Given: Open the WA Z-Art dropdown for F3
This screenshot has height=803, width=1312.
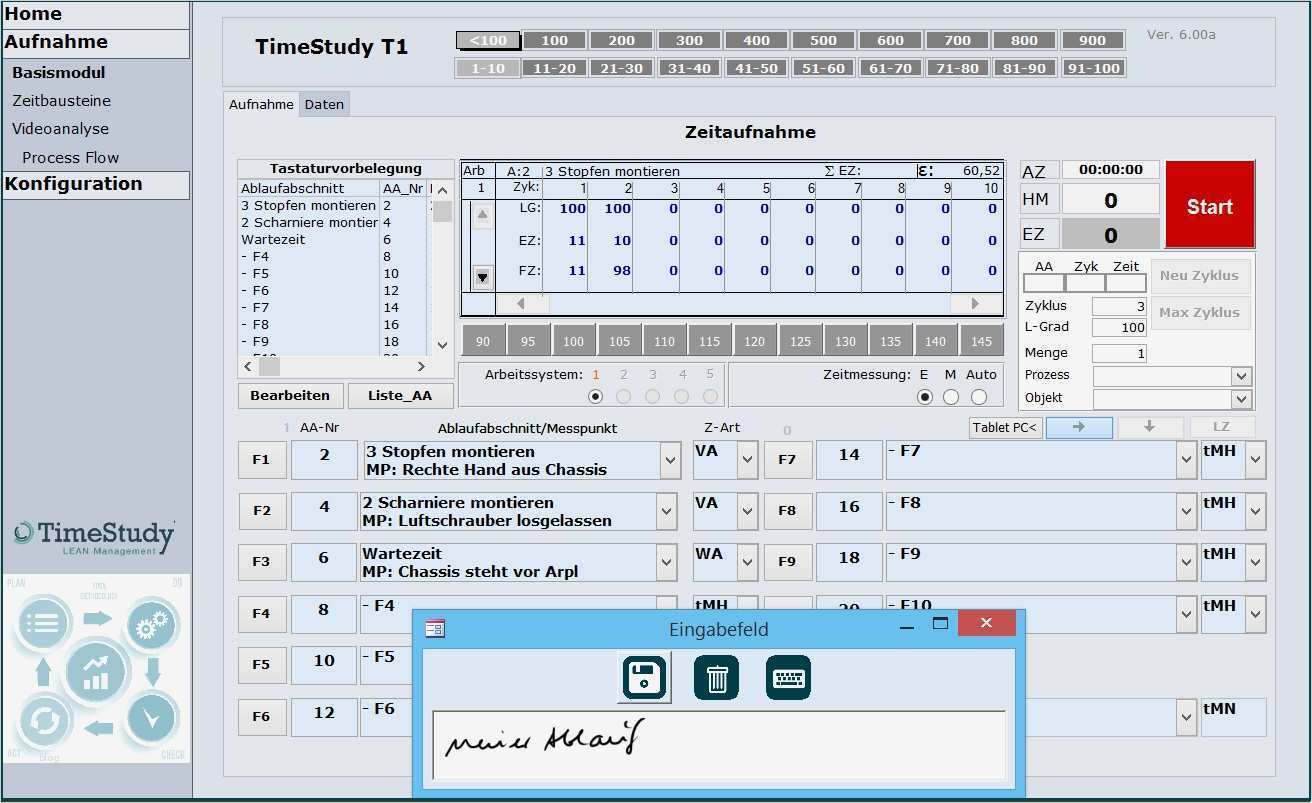Looking at the screenshot, I should point(747,562).
